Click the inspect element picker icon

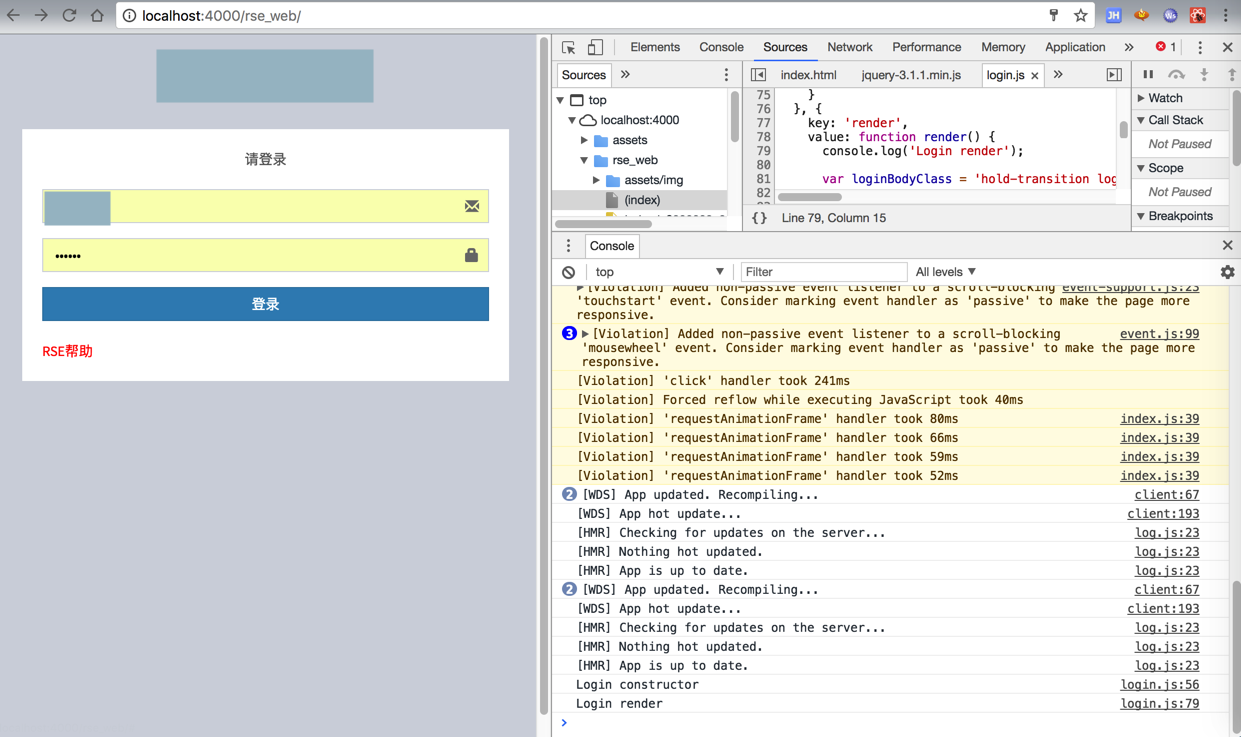pyautogui.click(x=568, y=47)
